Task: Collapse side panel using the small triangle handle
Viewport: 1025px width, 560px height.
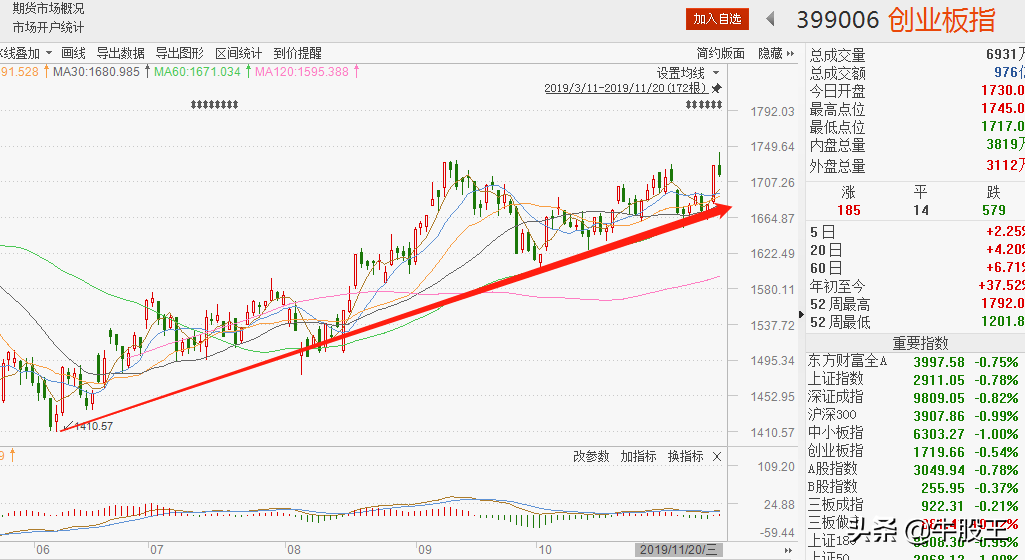Action: pos(801,315)
